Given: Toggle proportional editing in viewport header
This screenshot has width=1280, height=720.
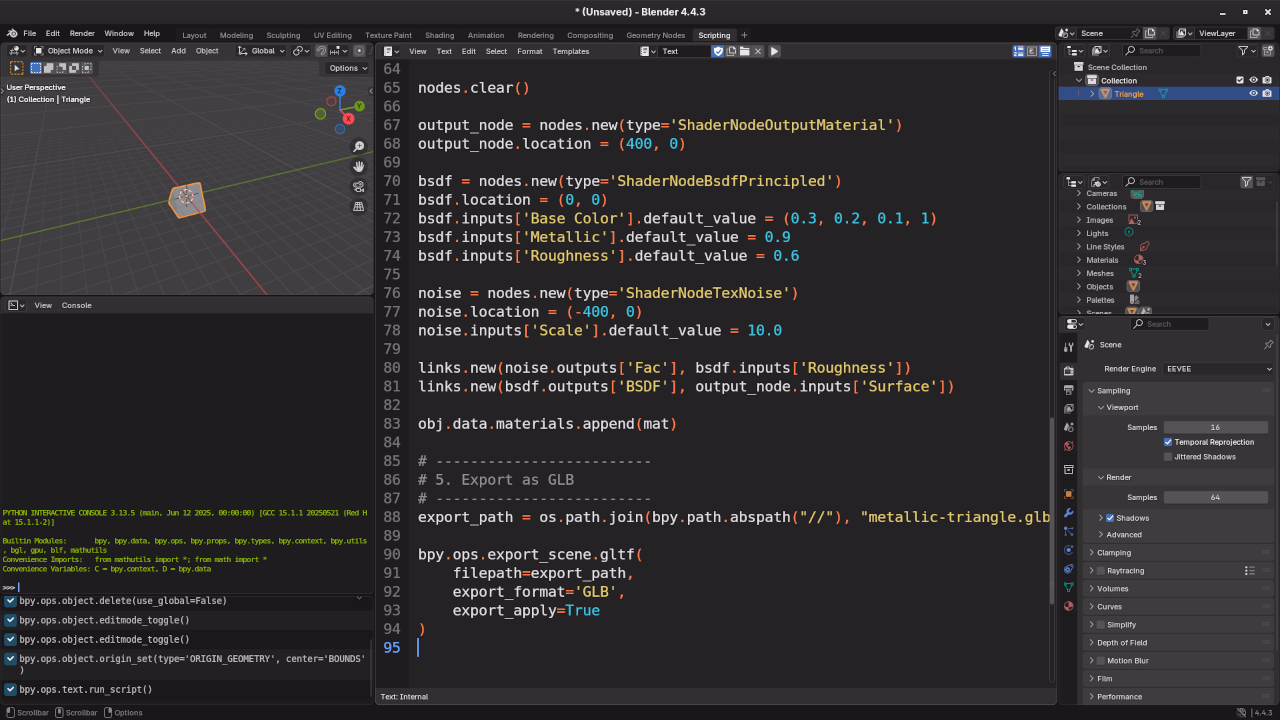Looking at the screenshot, I should (x=360, y=51).
